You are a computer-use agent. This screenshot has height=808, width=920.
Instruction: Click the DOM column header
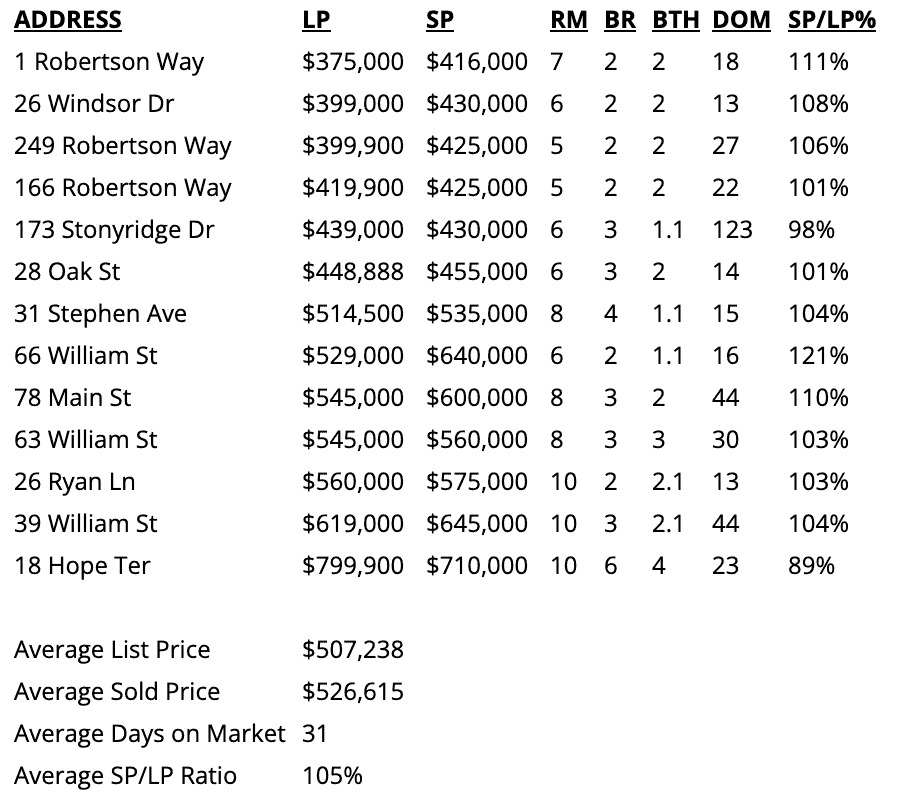click(x=741, y=20)
